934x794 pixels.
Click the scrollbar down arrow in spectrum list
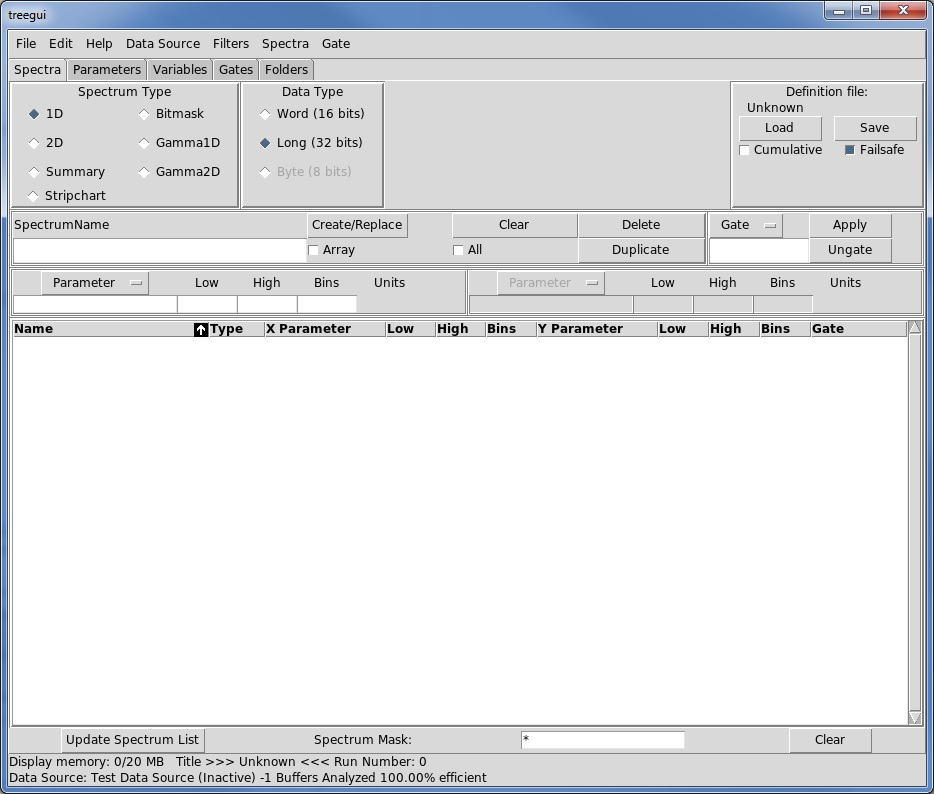(x=915, y=718)
